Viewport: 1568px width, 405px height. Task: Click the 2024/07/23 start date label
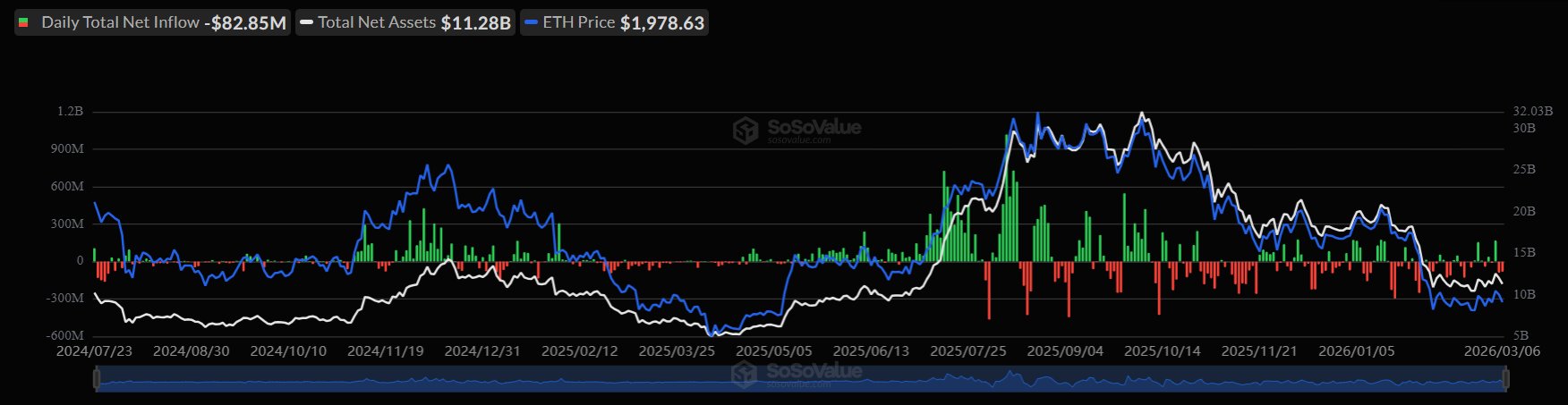pyautogui.click(x=94, y=351)
